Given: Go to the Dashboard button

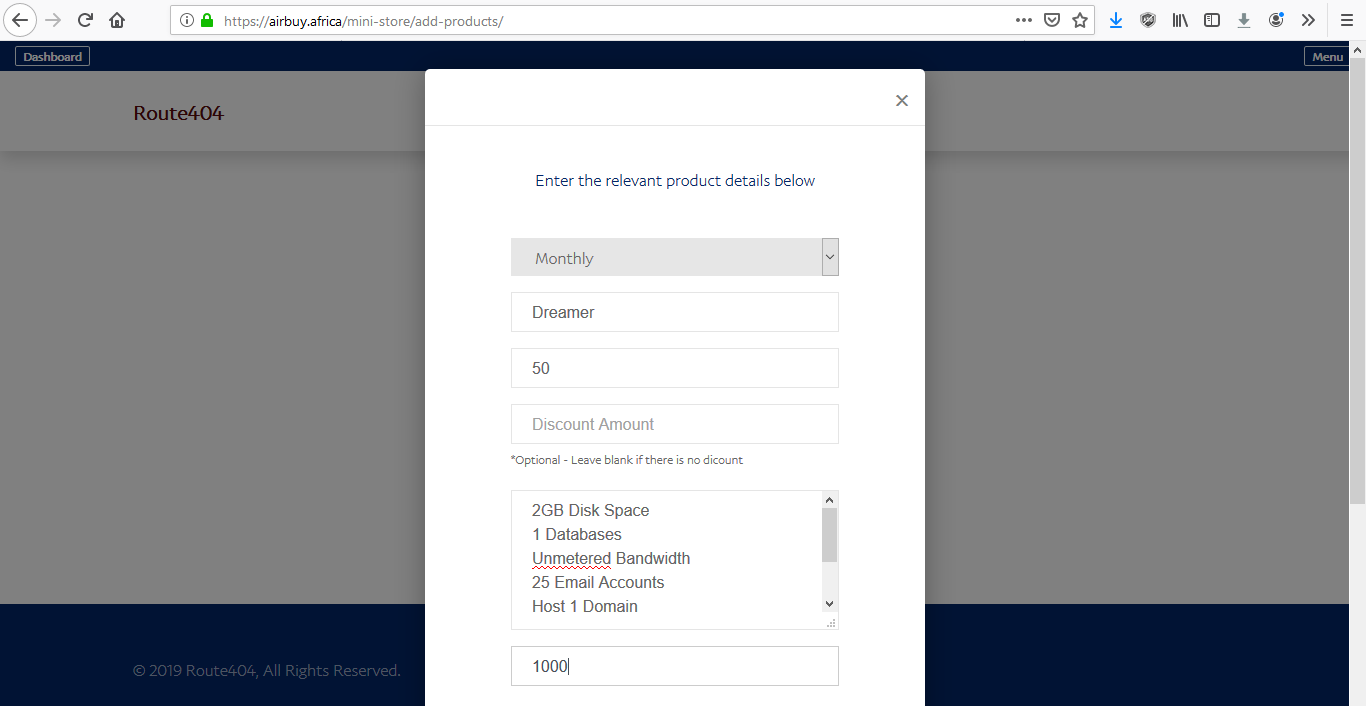Looking at the screenshot, I should click(x=52, y=57).
